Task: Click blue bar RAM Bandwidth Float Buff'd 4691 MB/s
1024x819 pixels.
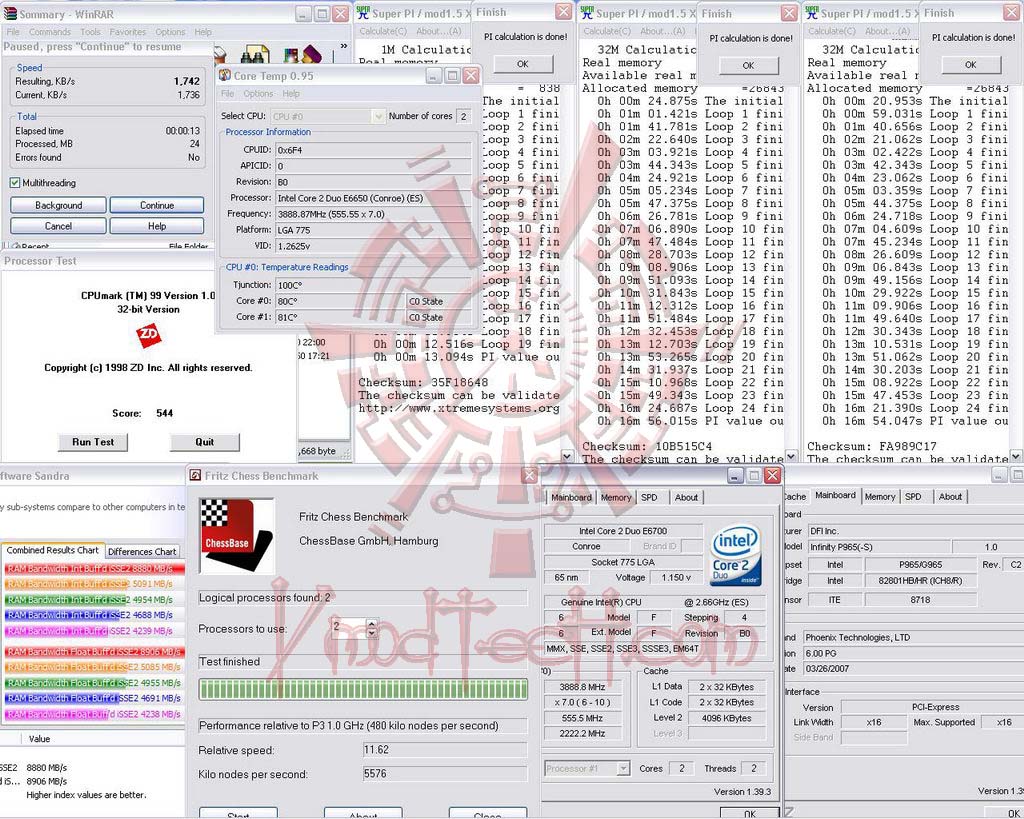Action: pyautogui.click(x=63, y=698)
